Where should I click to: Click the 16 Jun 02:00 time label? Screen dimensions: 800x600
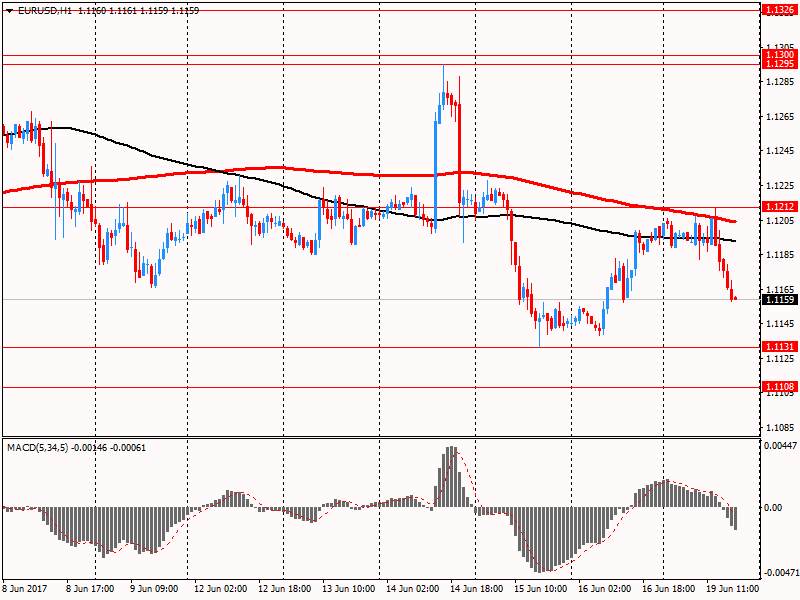click(605, 588)
